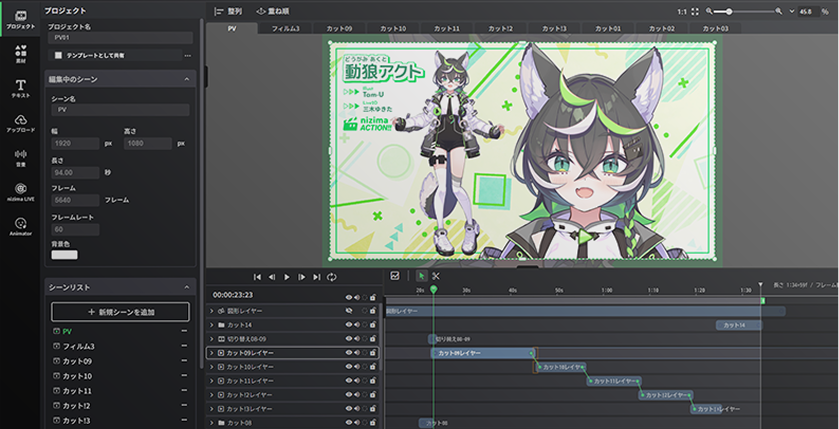Select the arrow selection tool in timeline
The image size is (839, 429).
tap(422, 276)
